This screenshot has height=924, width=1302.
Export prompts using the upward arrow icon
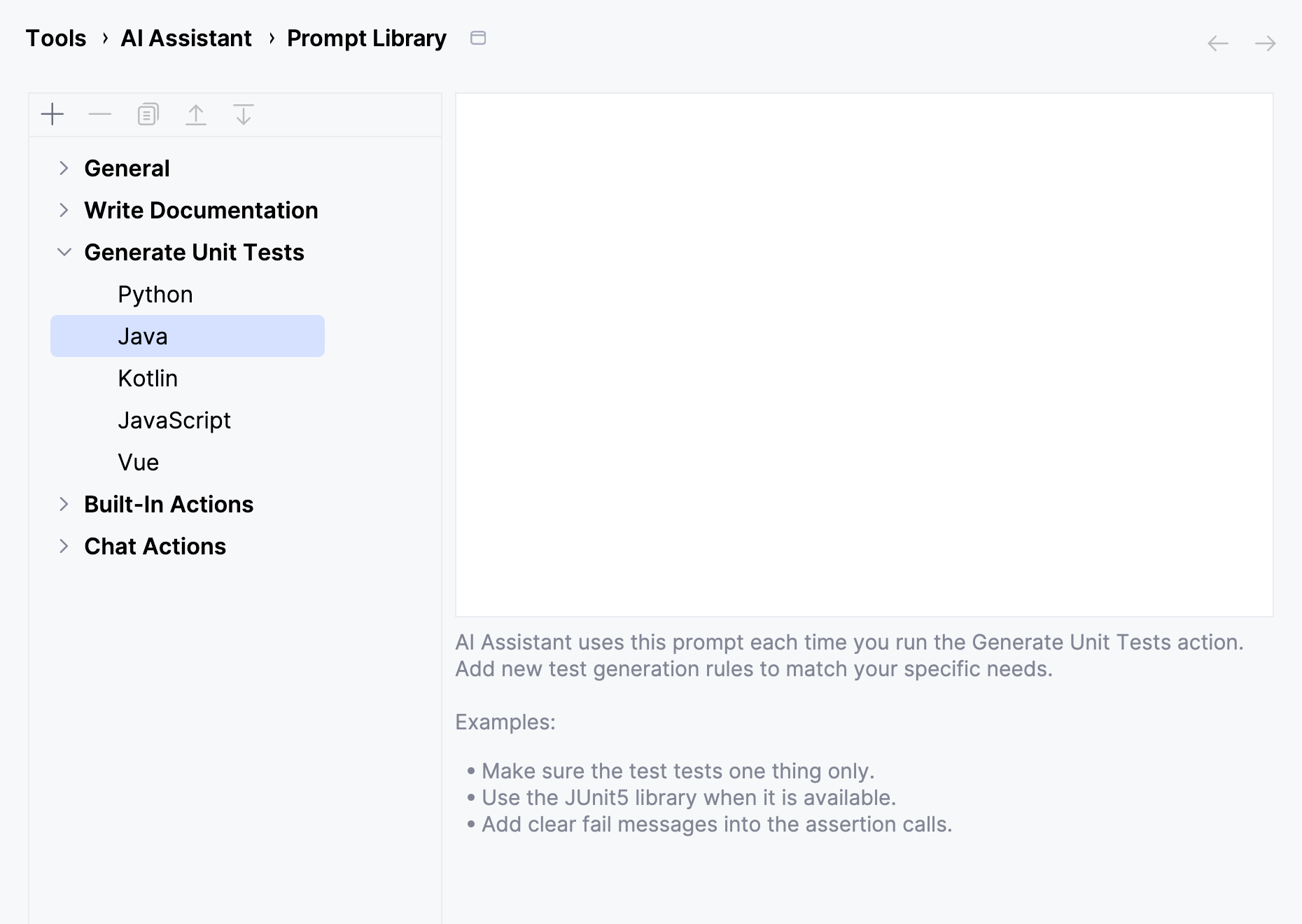[196, 114]
